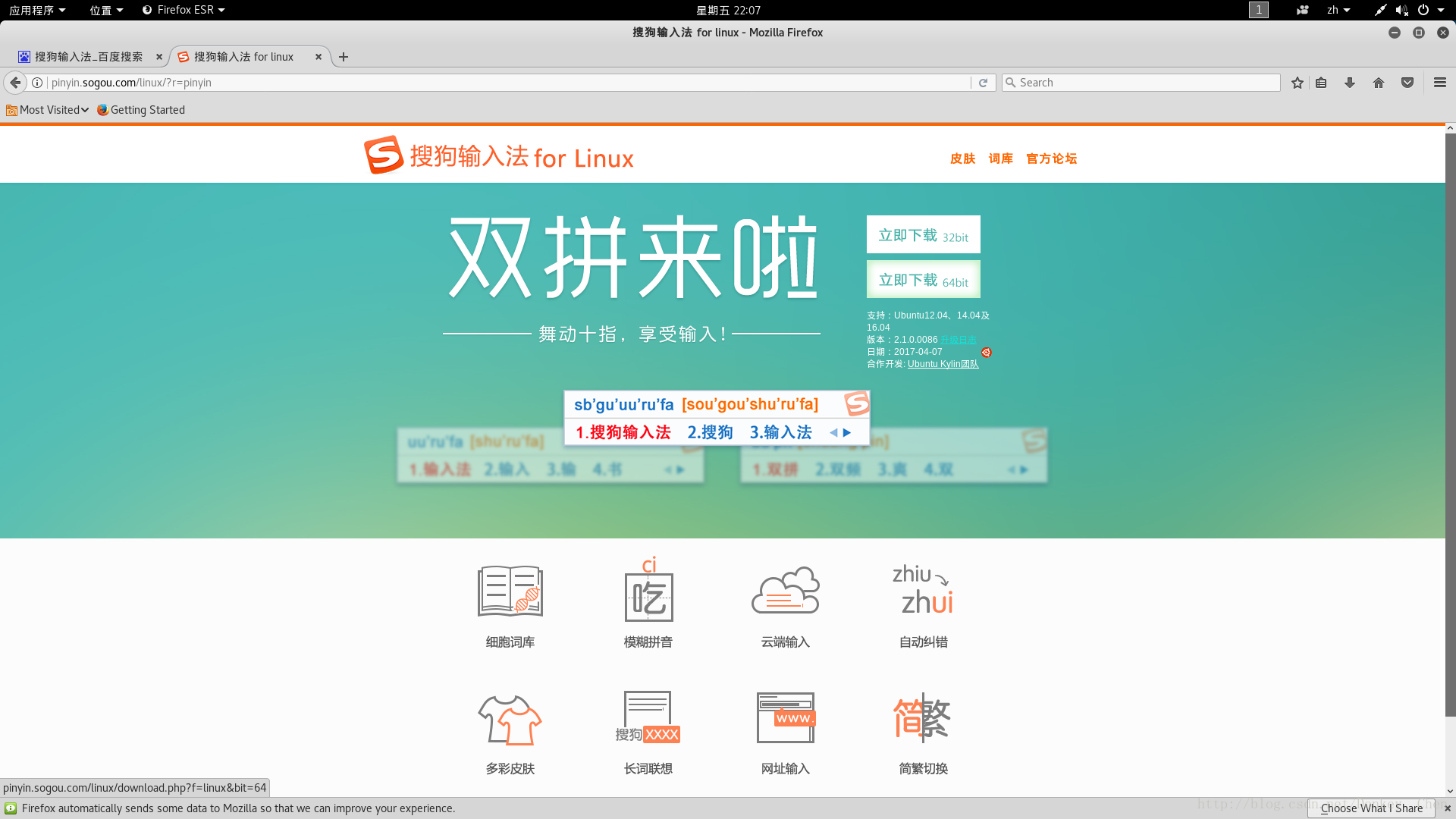1456x819 pixels.
Task: Close the 搜狗输入法_百度搜索 tab
Action: (x=159, y=57)
